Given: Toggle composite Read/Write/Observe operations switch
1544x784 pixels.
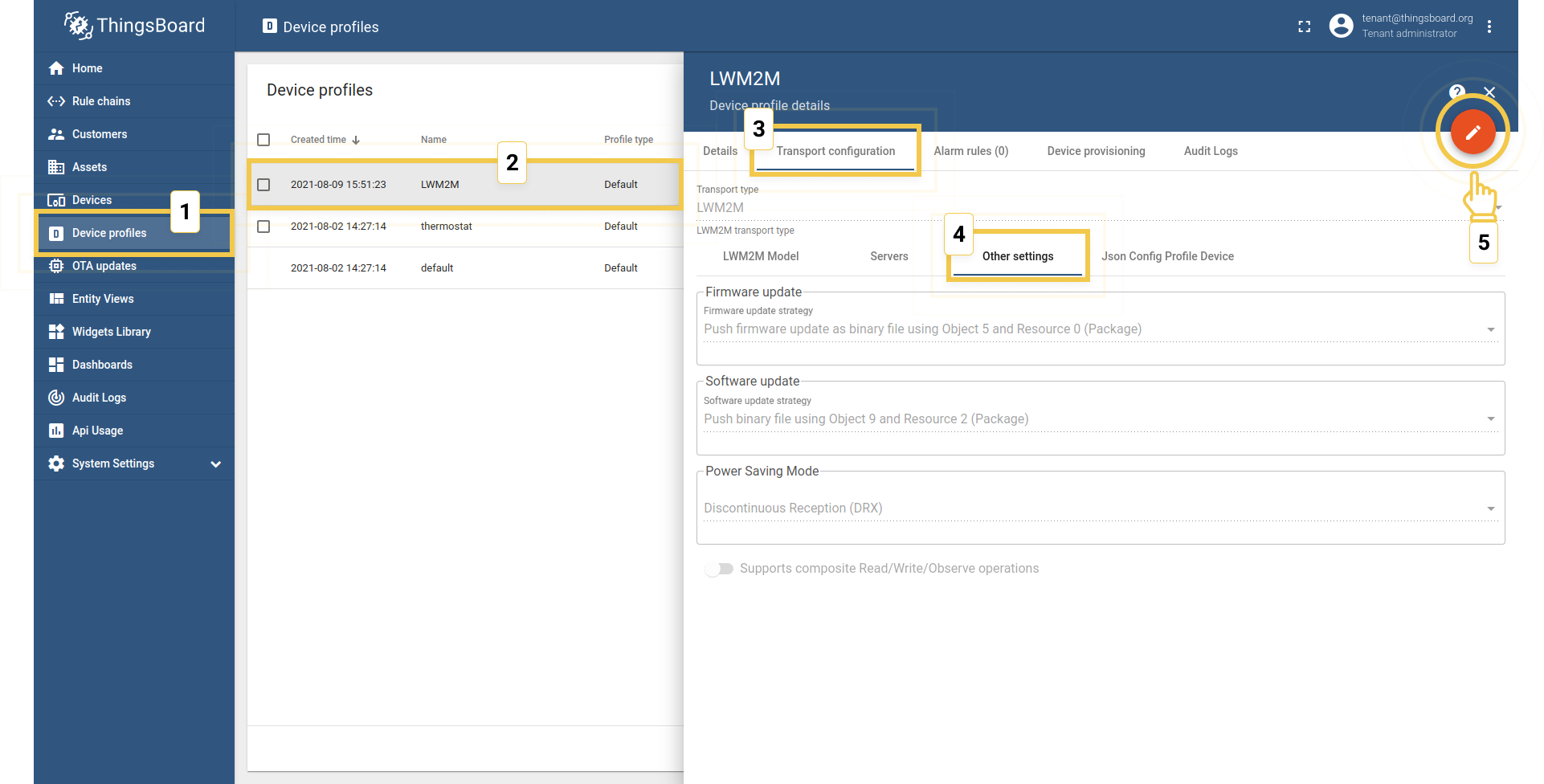Looking at the screenshot, I should tap(719, 569).
